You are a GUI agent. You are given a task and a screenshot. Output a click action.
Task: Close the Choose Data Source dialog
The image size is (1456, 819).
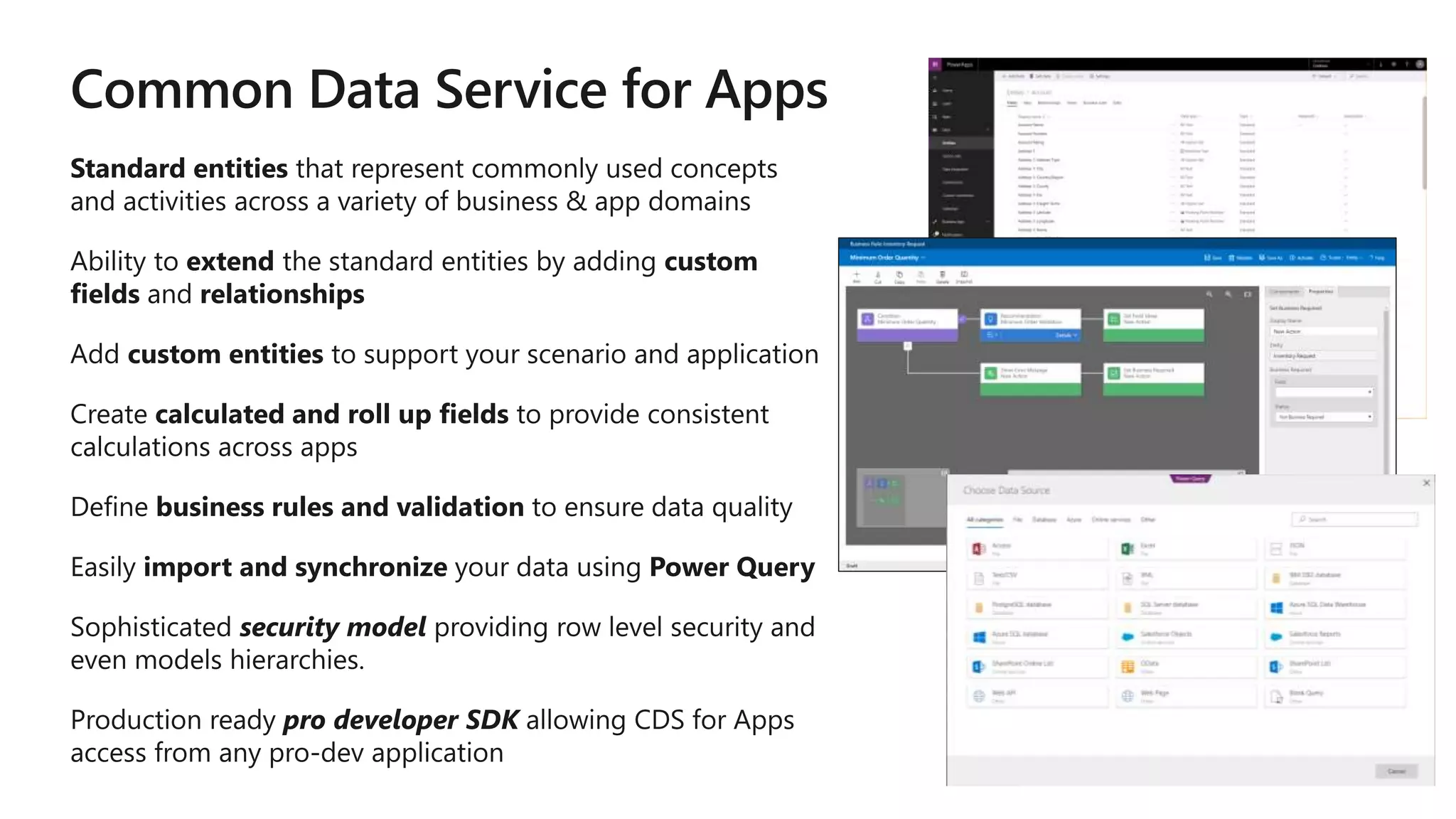click(x=1426, y=483)
